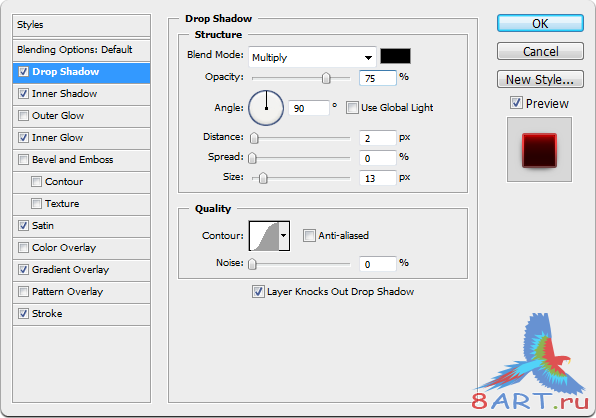Image resolution: width=596 pixels, height=418 pixels.
Task: Click the contour curve thumbnail
Action: click(264, 236)
